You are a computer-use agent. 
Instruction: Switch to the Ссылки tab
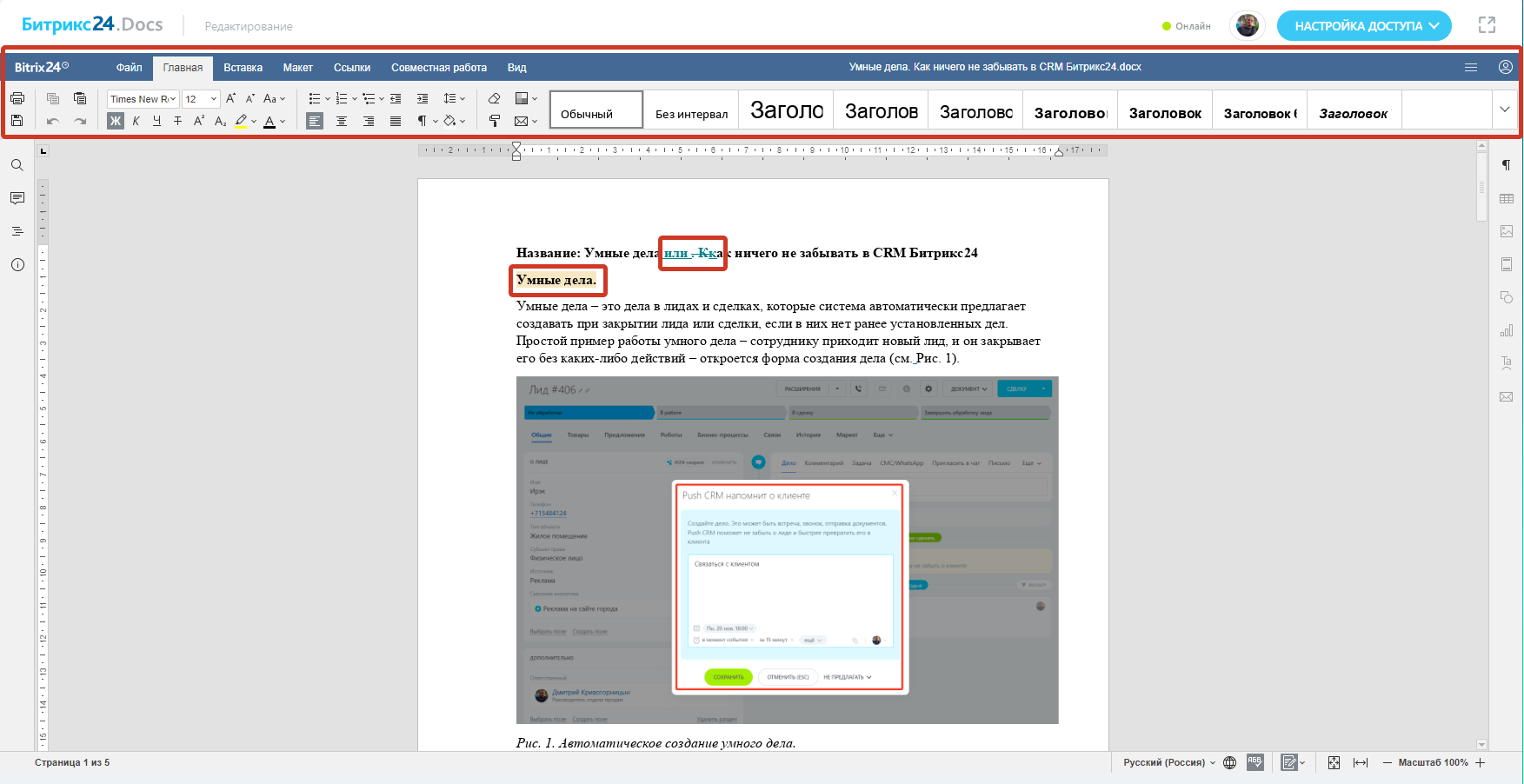click(352, 67)
